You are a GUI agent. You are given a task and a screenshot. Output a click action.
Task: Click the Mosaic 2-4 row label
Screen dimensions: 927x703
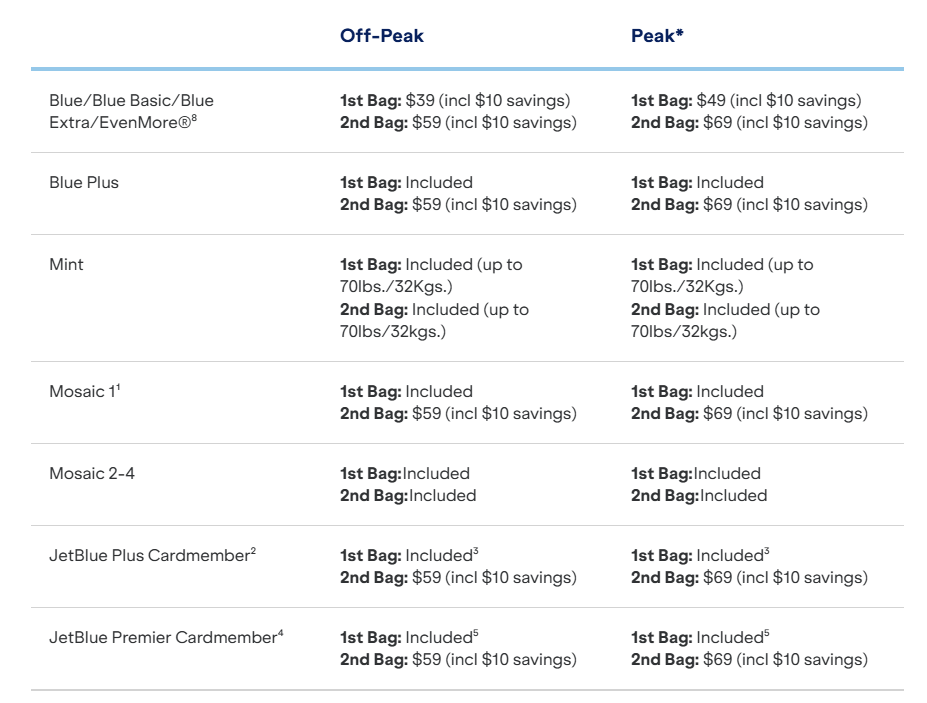coord(92,473)
